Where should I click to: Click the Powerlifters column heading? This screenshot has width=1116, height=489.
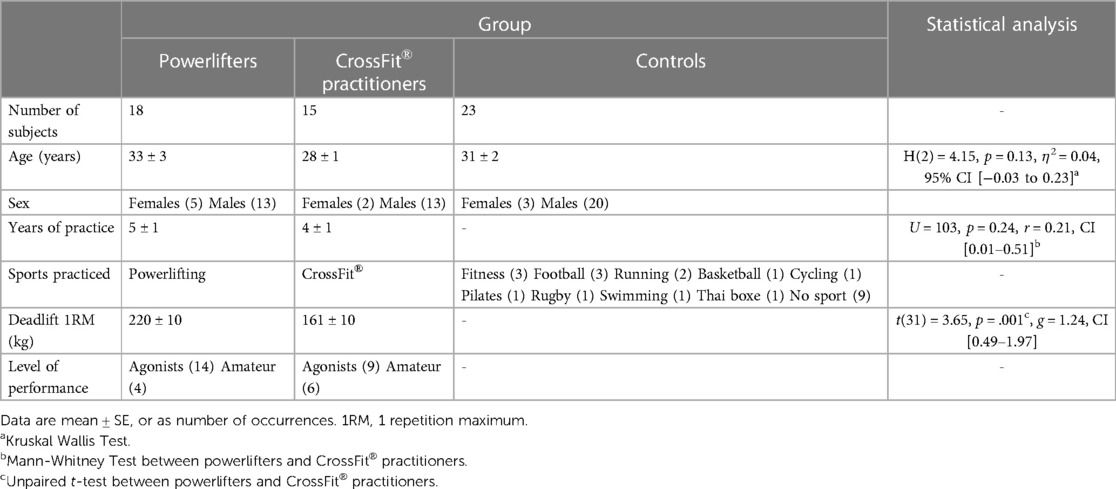point(207,60)
